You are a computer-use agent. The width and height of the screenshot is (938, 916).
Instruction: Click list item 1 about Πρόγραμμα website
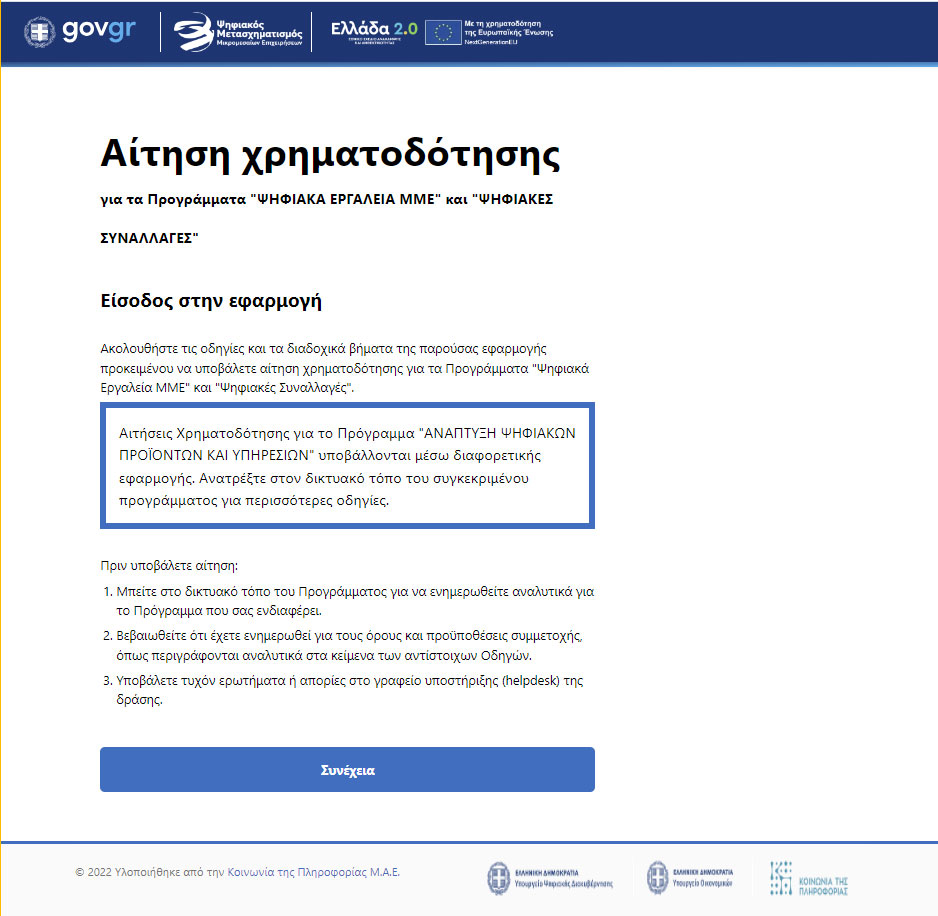click(349, 601)
